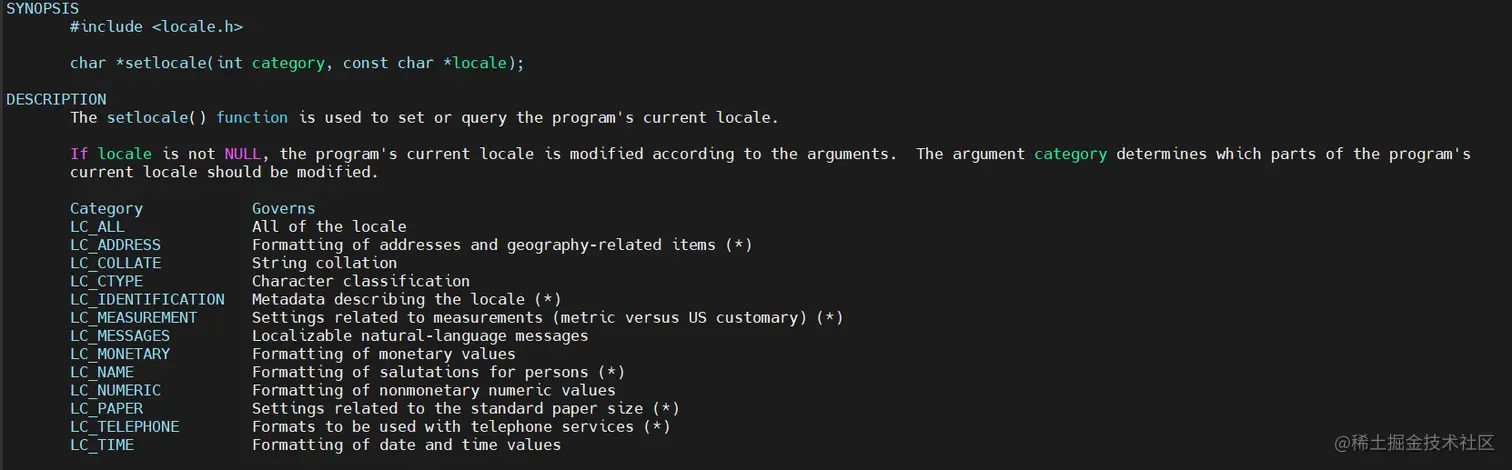1512x470 pixels.
Task: Click the LC_MONETARY category entry
Action: click(120, 354)
